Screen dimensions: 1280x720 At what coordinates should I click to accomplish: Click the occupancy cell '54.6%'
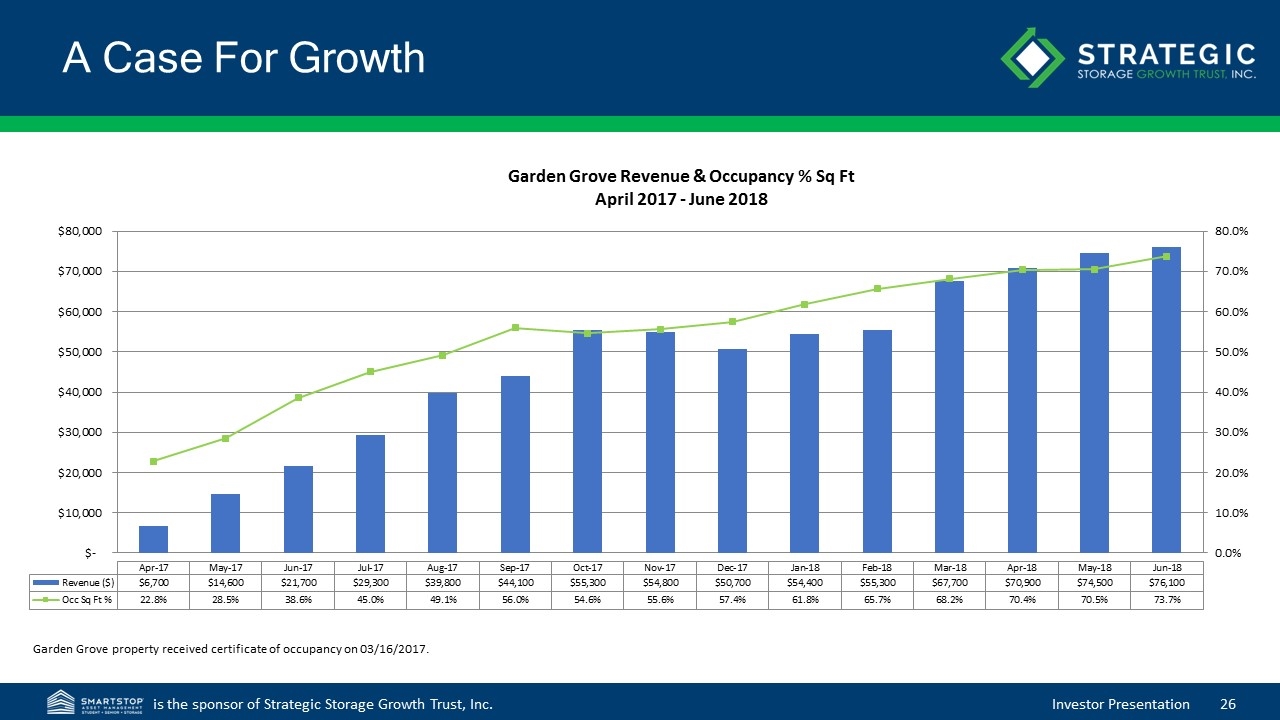[x=587, y=600]
